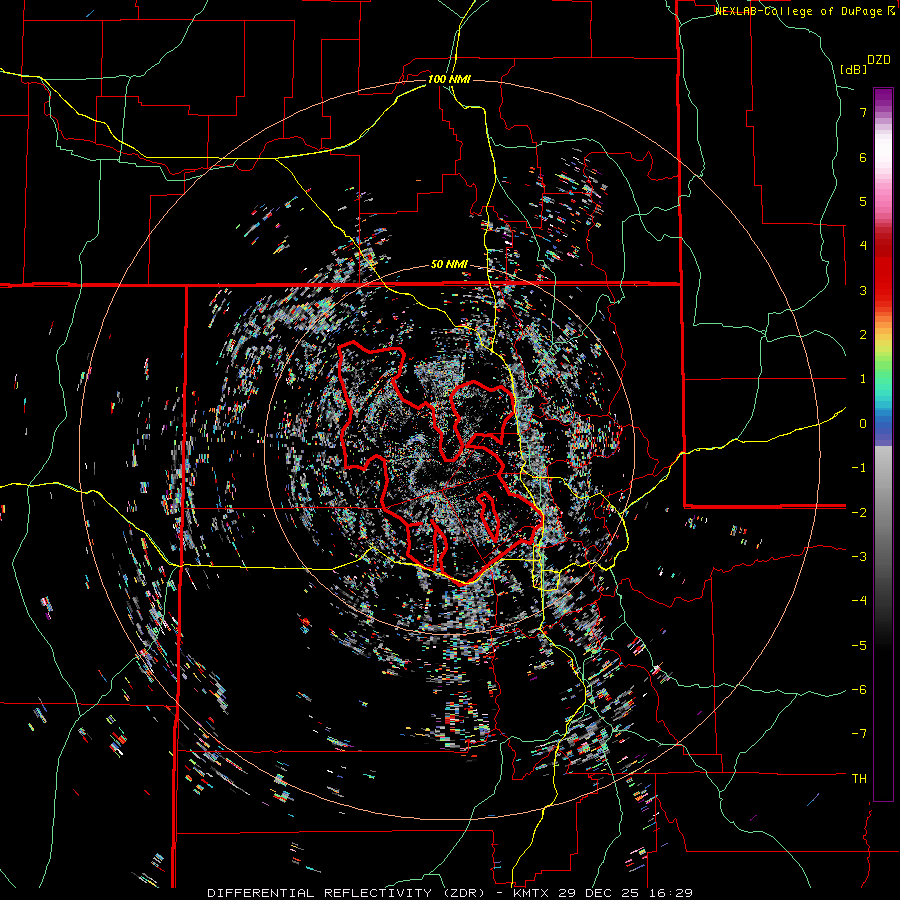This screenshot has width=900, height=900.
Task: Click the 50 NMI range ring label
Action: click(x=449, y=265)
